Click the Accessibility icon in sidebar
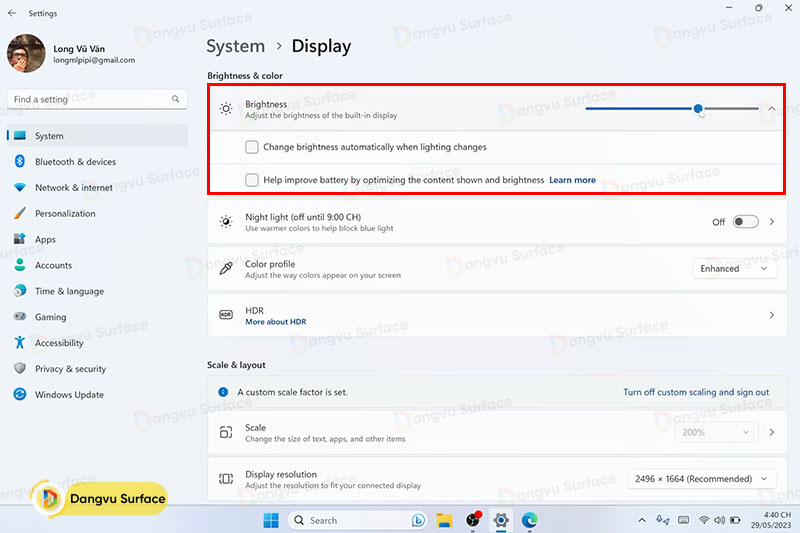Viewport: 800px width, 533px height. 19,343
